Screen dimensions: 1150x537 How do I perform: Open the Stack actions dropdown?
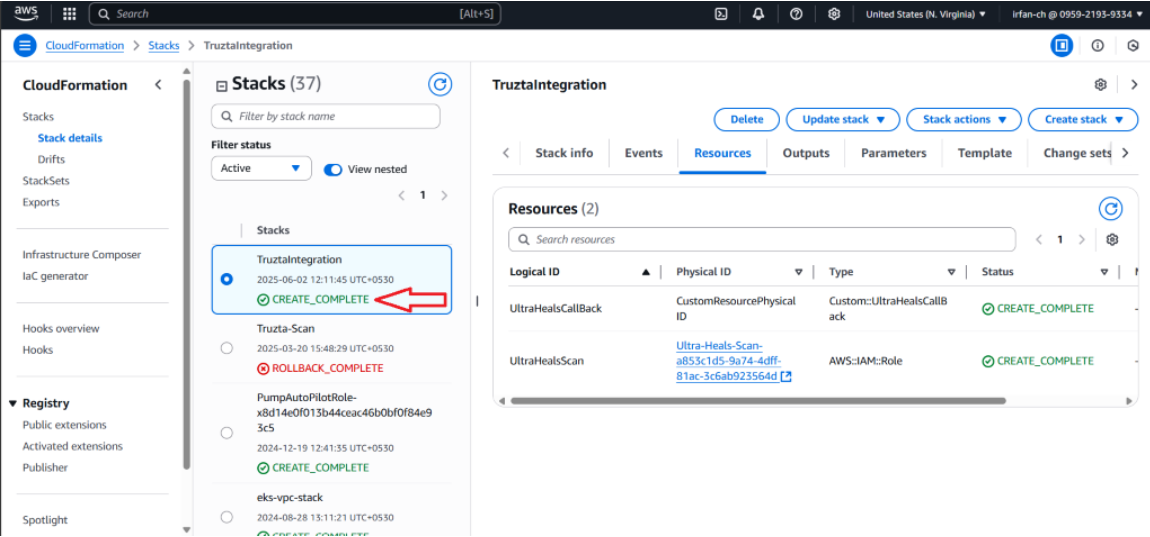pos(964,120)
